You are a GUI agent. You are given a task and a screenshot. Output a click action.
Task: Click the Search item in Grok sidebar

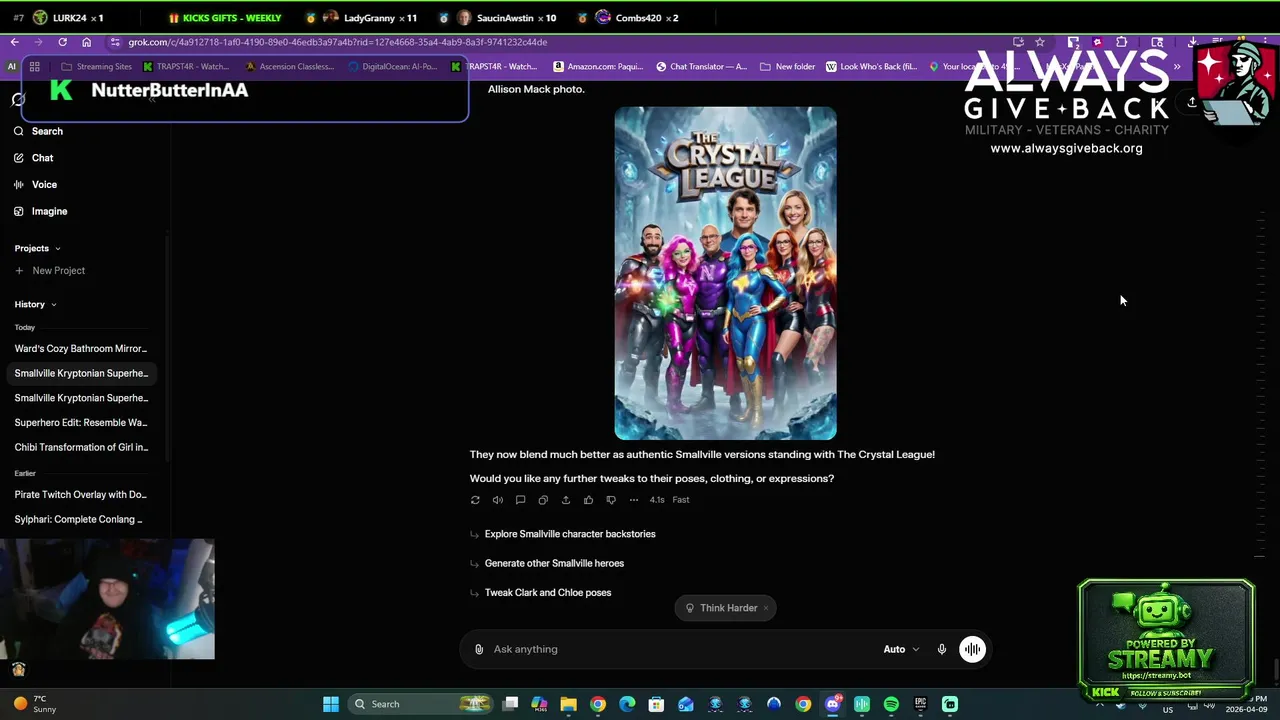point(39,131)
